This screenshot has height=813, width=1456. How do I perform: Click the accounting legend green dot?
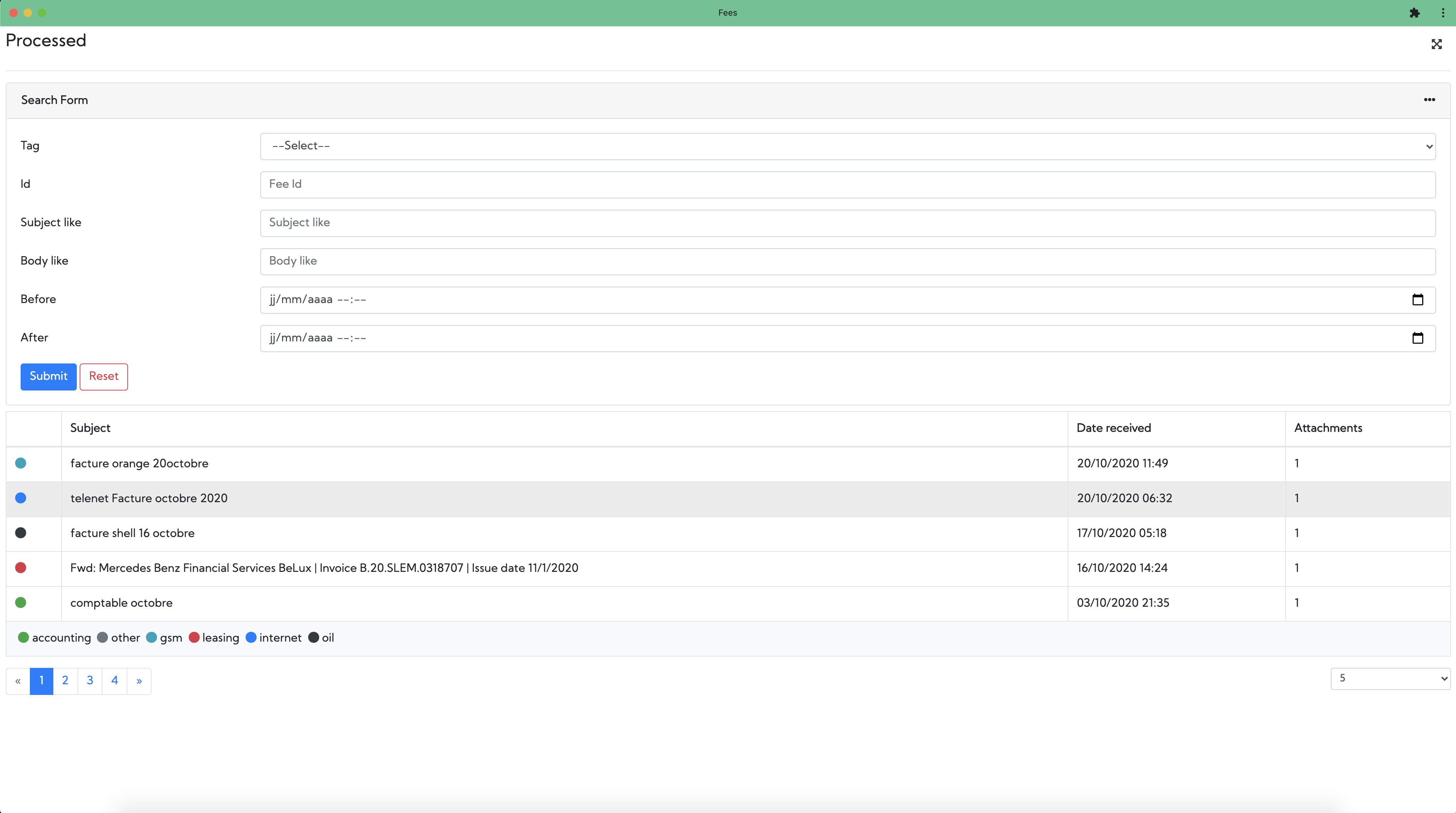(23, 638)
